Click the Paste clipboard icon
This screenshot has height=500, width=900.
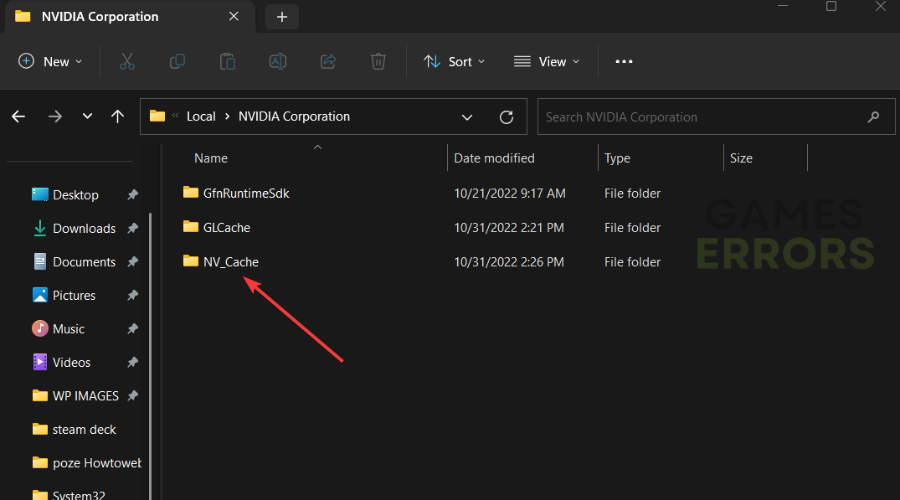[227, 61]
